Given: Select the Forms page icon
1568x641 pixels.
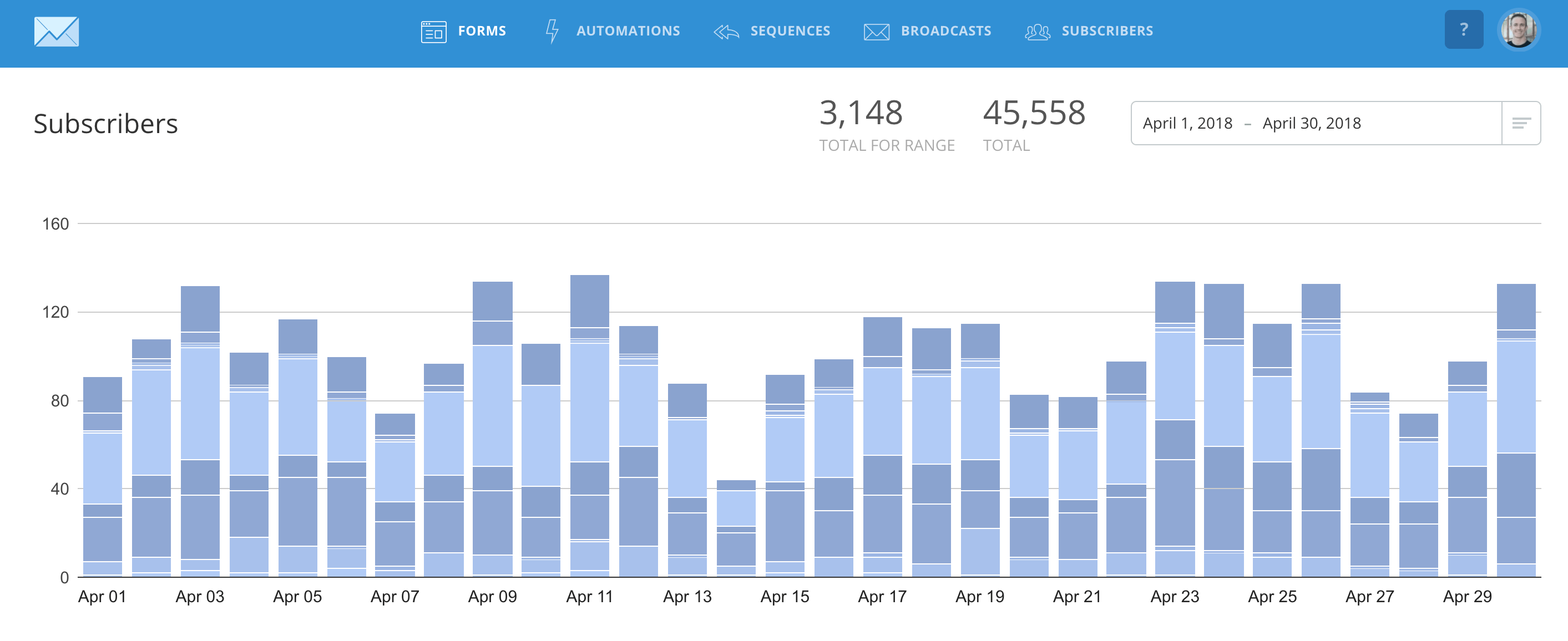Looking at the screenshot, I should (x=433, y=31).
